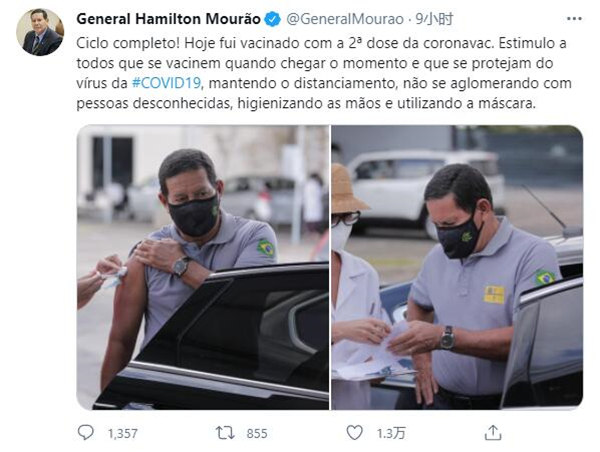
Task: Open the tweet's 9小时 timestamp
Action: click(x=434, y=19)
